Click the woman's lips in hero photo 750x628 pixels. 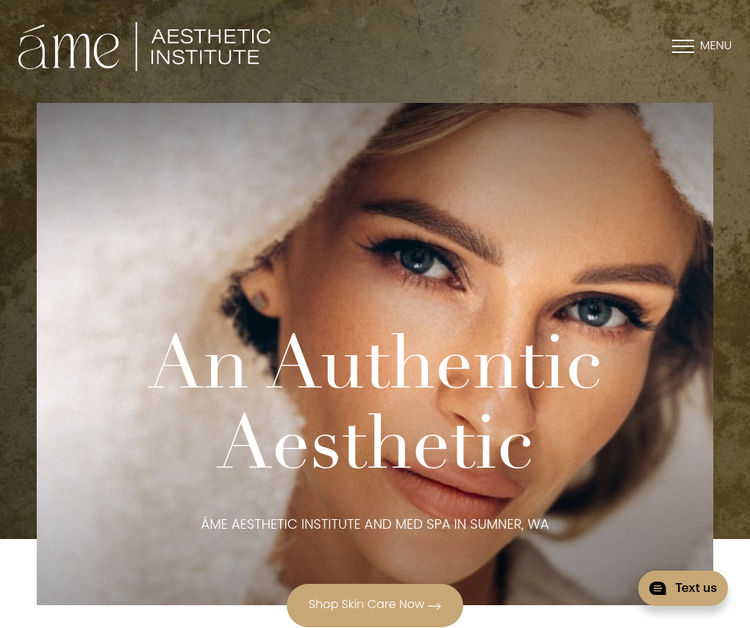tap(454, 488)
